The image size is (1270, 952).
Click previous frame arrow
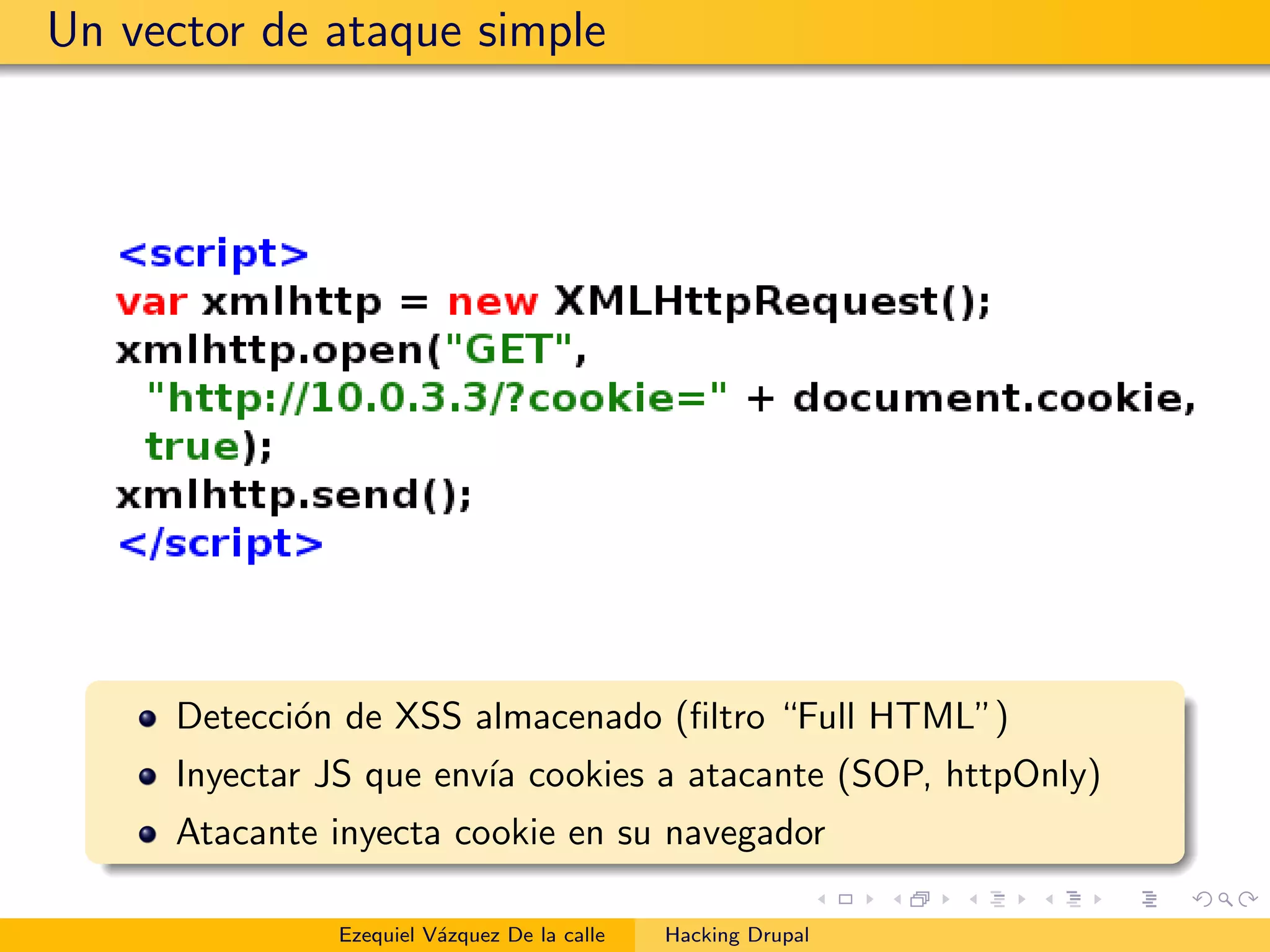(x=897, y=899)
